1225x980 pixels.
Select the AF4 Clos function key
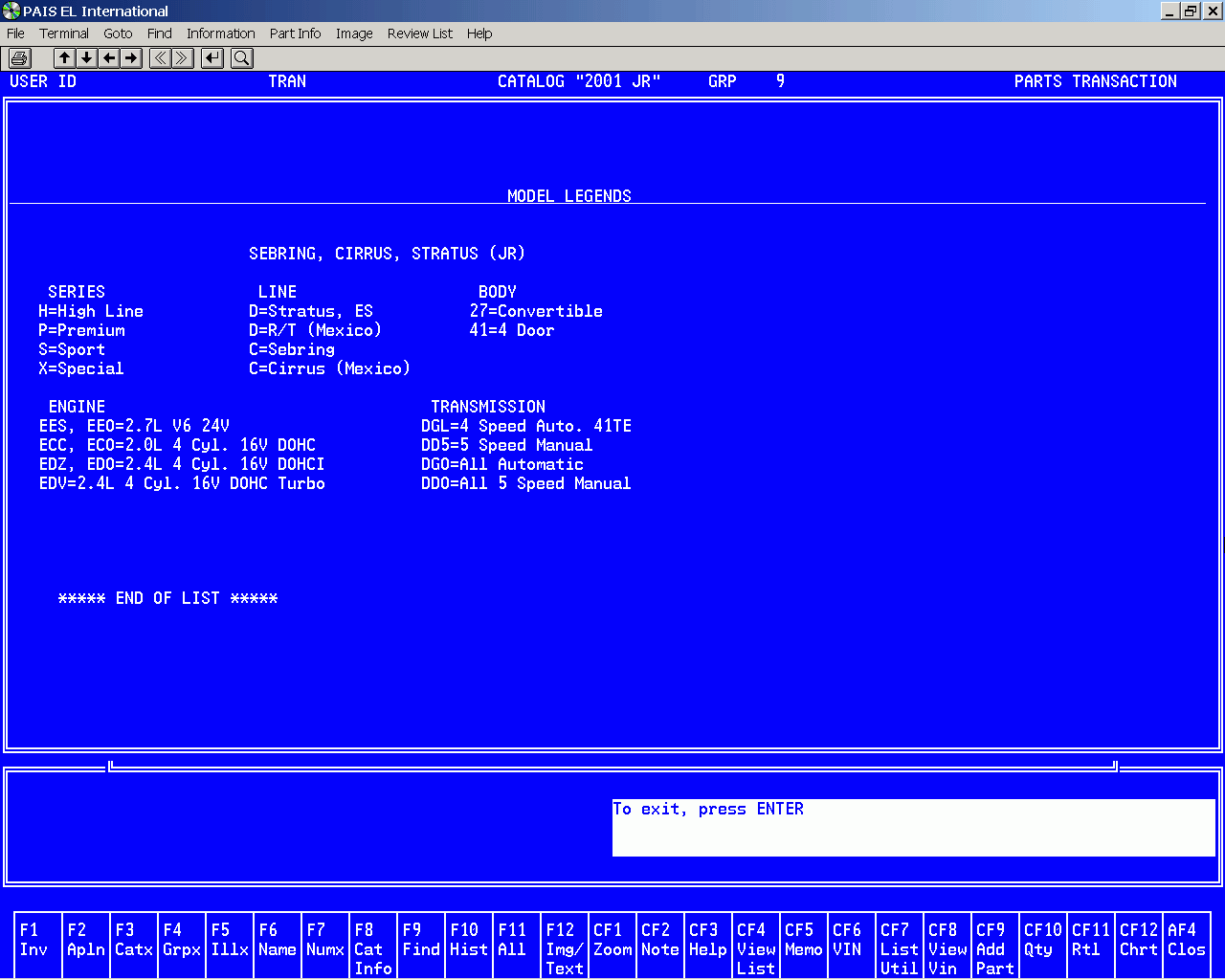pyautogui.click(x=1187, y=946)
